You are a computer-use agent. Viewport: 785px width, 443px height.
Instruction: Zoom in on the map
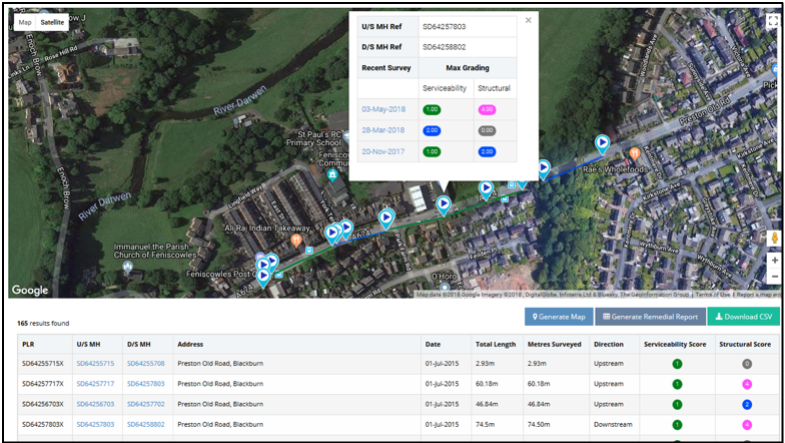tap(774, 259)
